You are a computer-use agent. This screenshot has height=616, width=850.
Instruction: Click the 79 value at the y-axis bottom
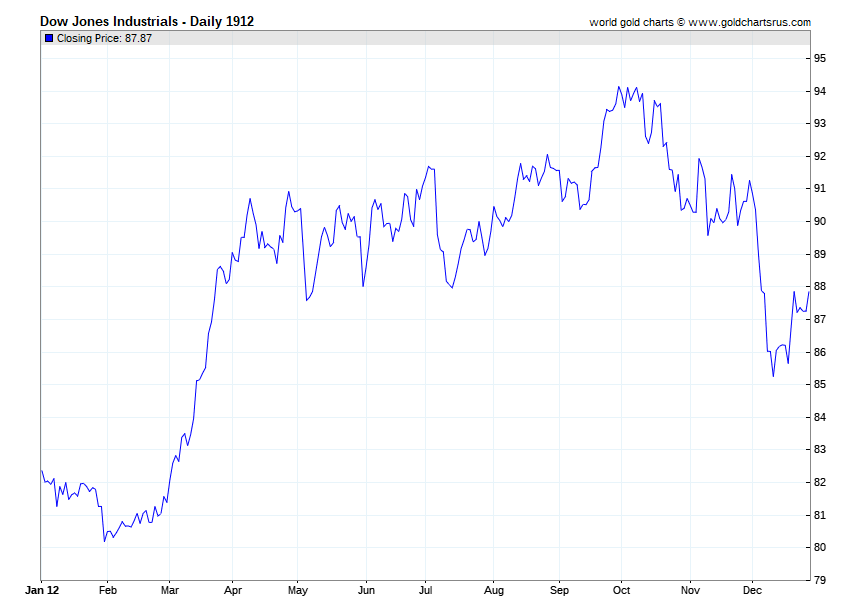tap(819, 580)
